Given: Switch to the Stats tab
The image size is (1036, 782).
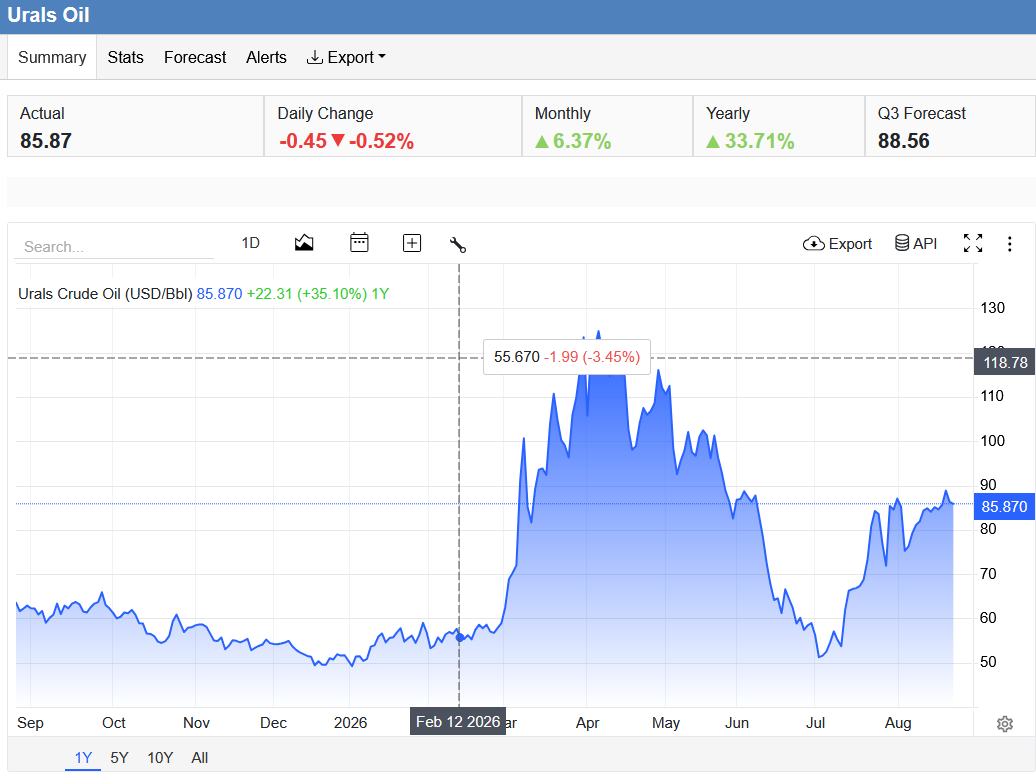Looking at the screenshot, I should tap(126, 57).
